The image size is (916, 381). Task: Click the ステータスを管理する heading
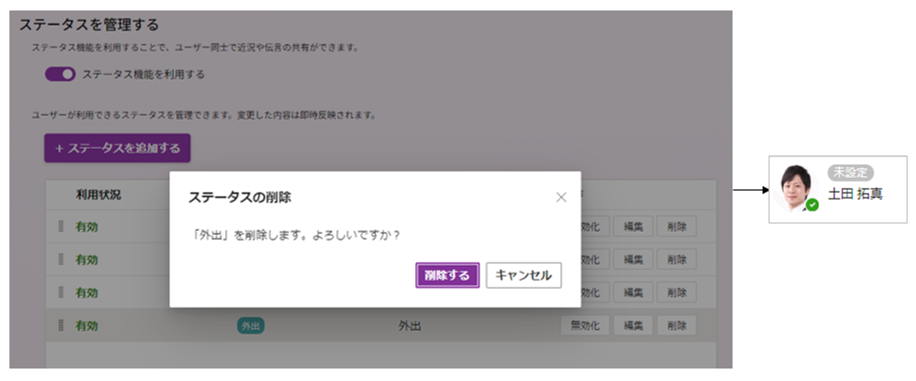[x=89, y=25]
